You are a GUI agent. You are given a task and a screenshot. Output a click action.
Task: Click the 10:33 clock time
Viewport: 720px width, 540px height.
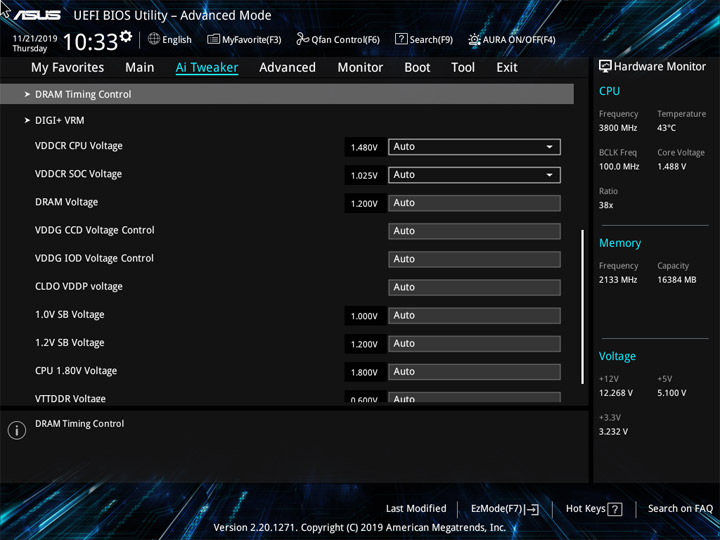pyautogui.click(x=90, y=42)
